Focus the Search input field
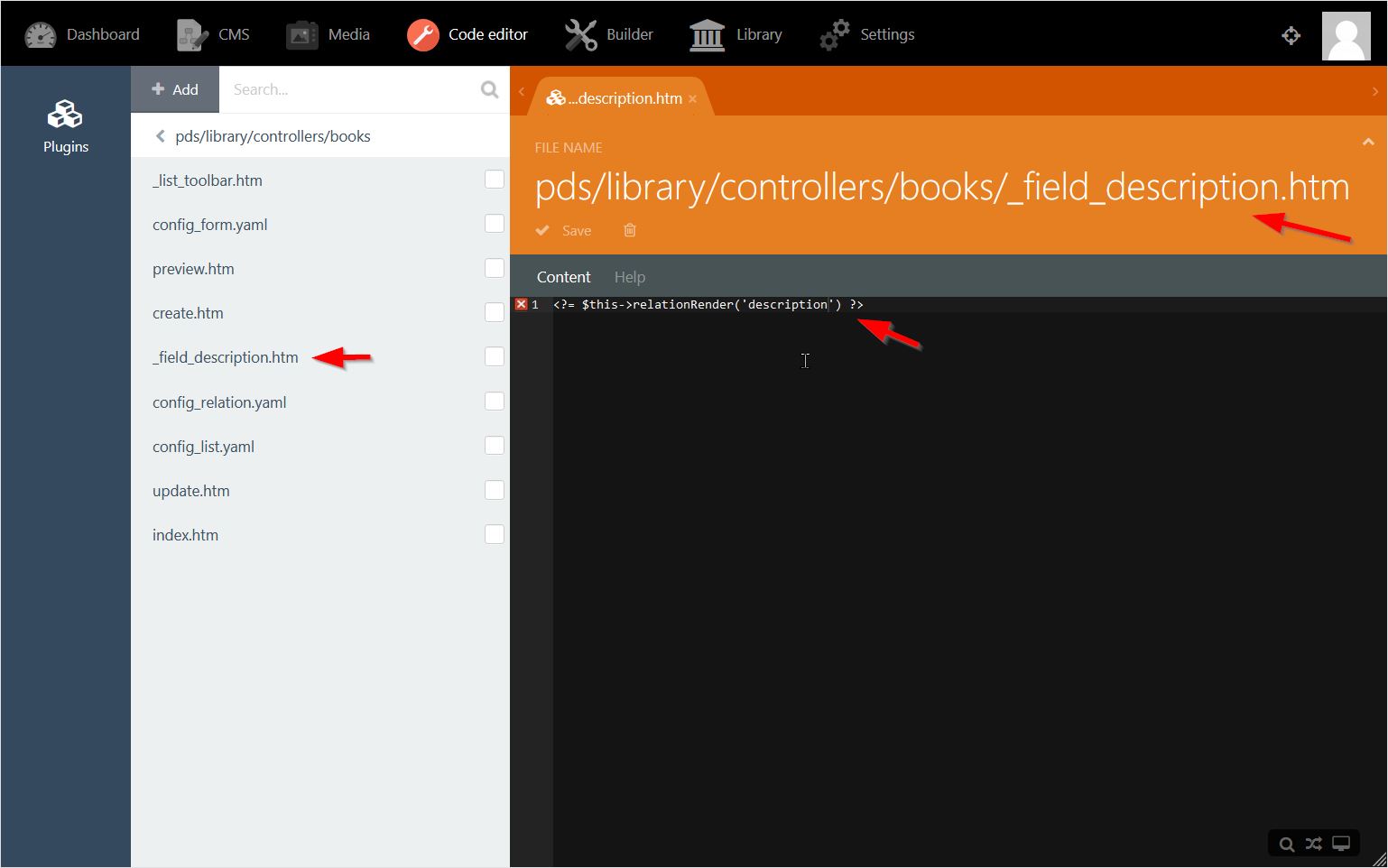The height and width of the screenshot is (868, 1388). (x=352, y=89)
